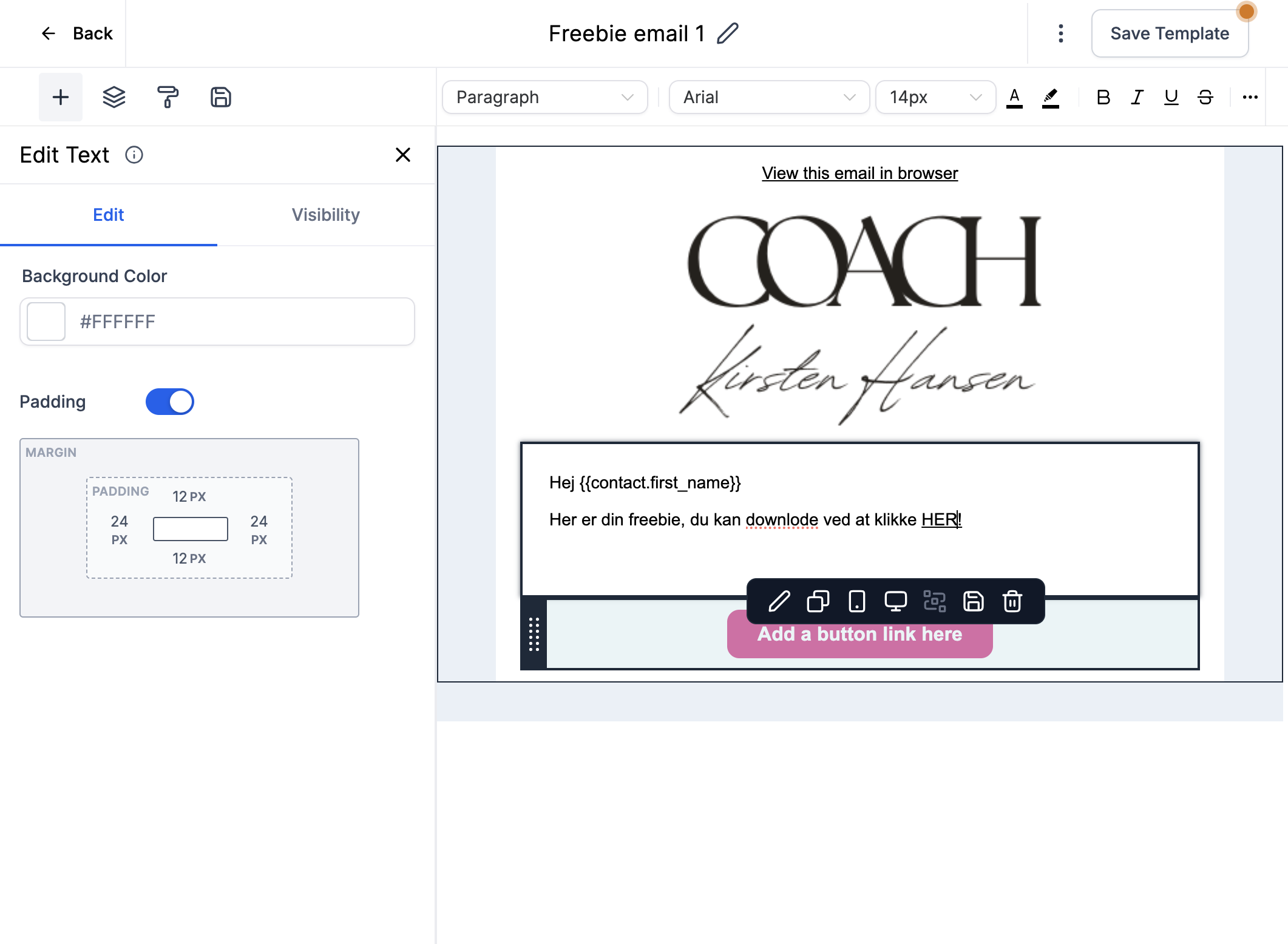Click the text color A icon

1014,98
